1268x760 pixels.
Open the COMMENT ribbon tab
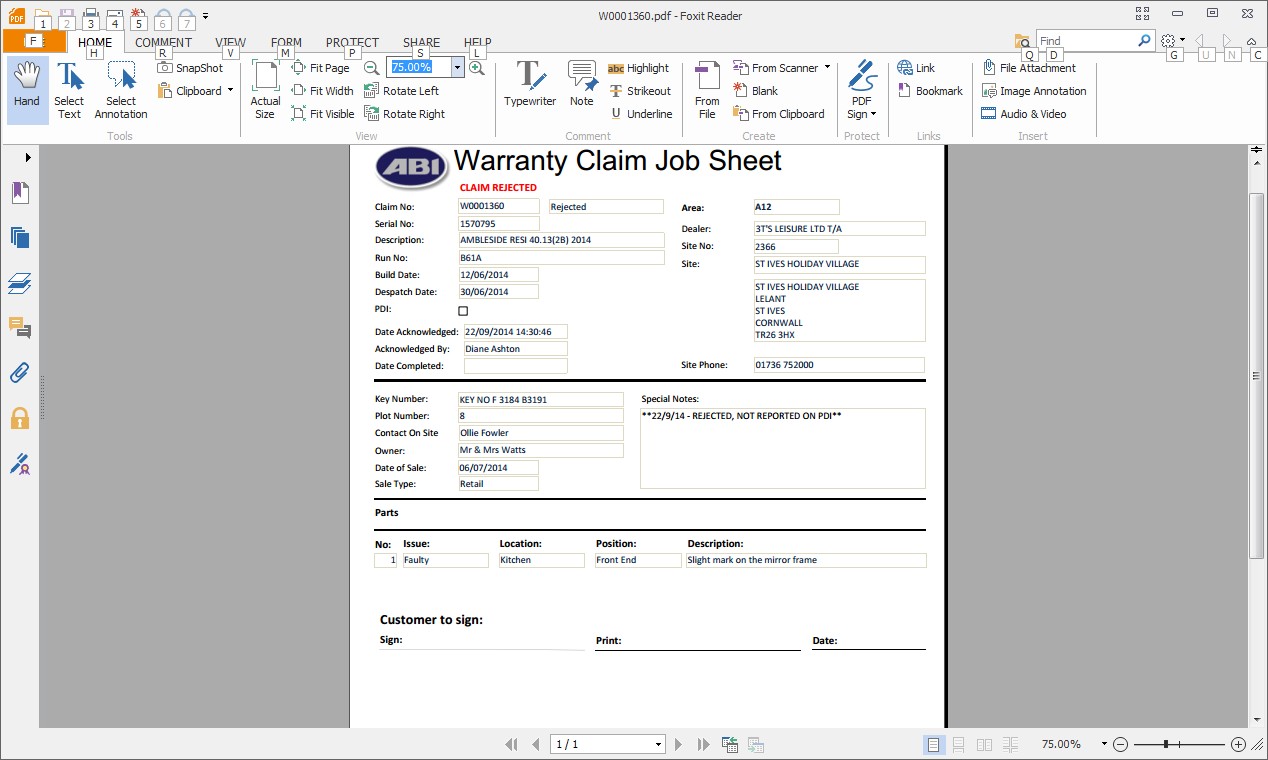click(x=163, y=43)
